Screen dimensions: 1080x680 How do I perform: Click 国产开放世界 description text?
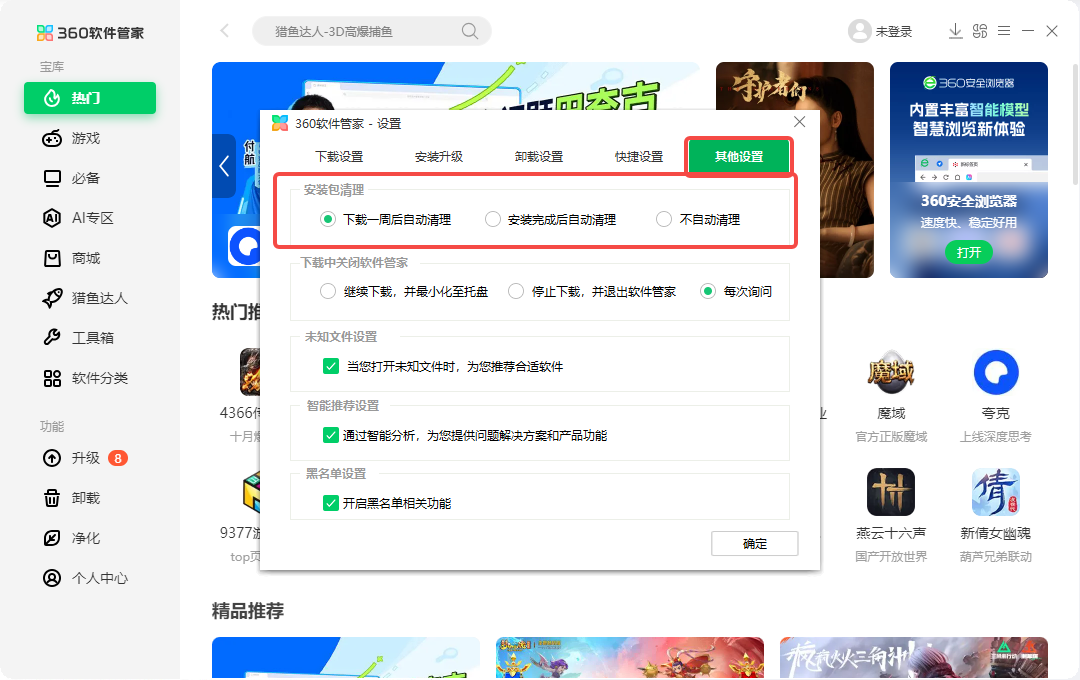pyautogui.click(x=891, y=557)
